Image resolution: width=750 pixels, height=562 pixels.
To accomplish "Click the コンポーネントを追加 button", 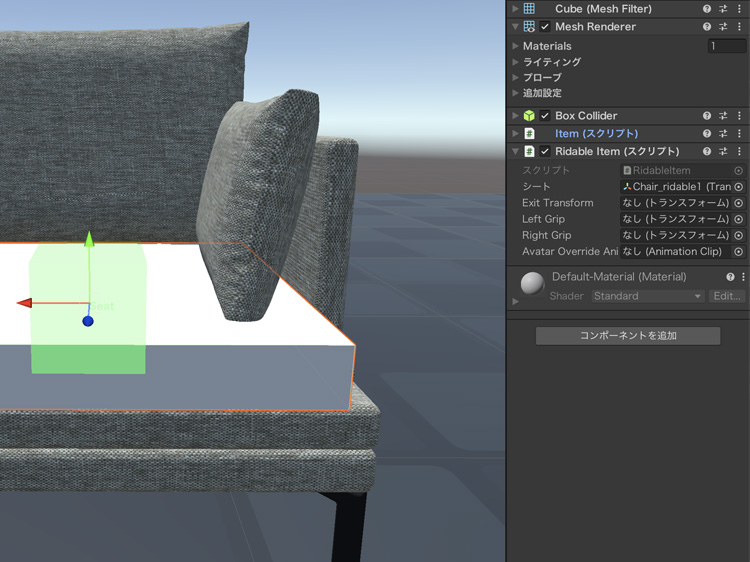I will coord(628,336).
